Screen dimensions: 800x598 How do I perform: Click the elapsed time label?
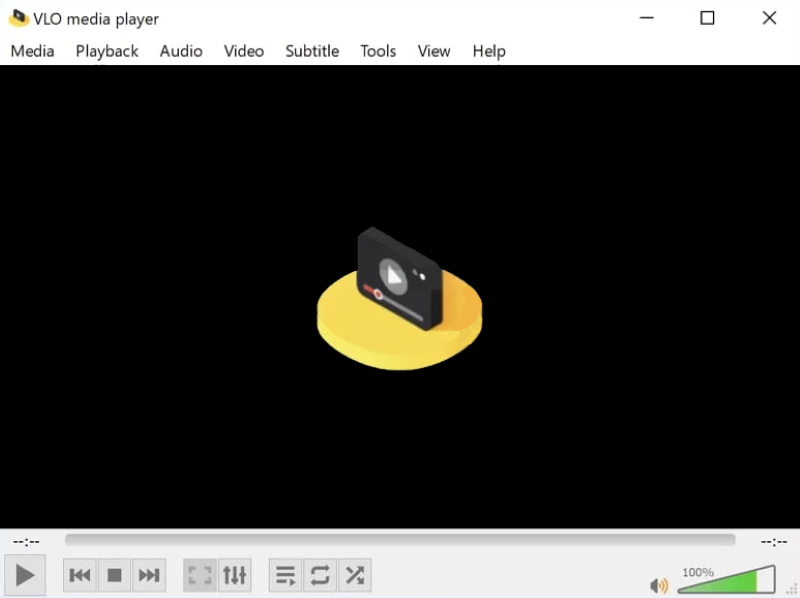[26, 542]
